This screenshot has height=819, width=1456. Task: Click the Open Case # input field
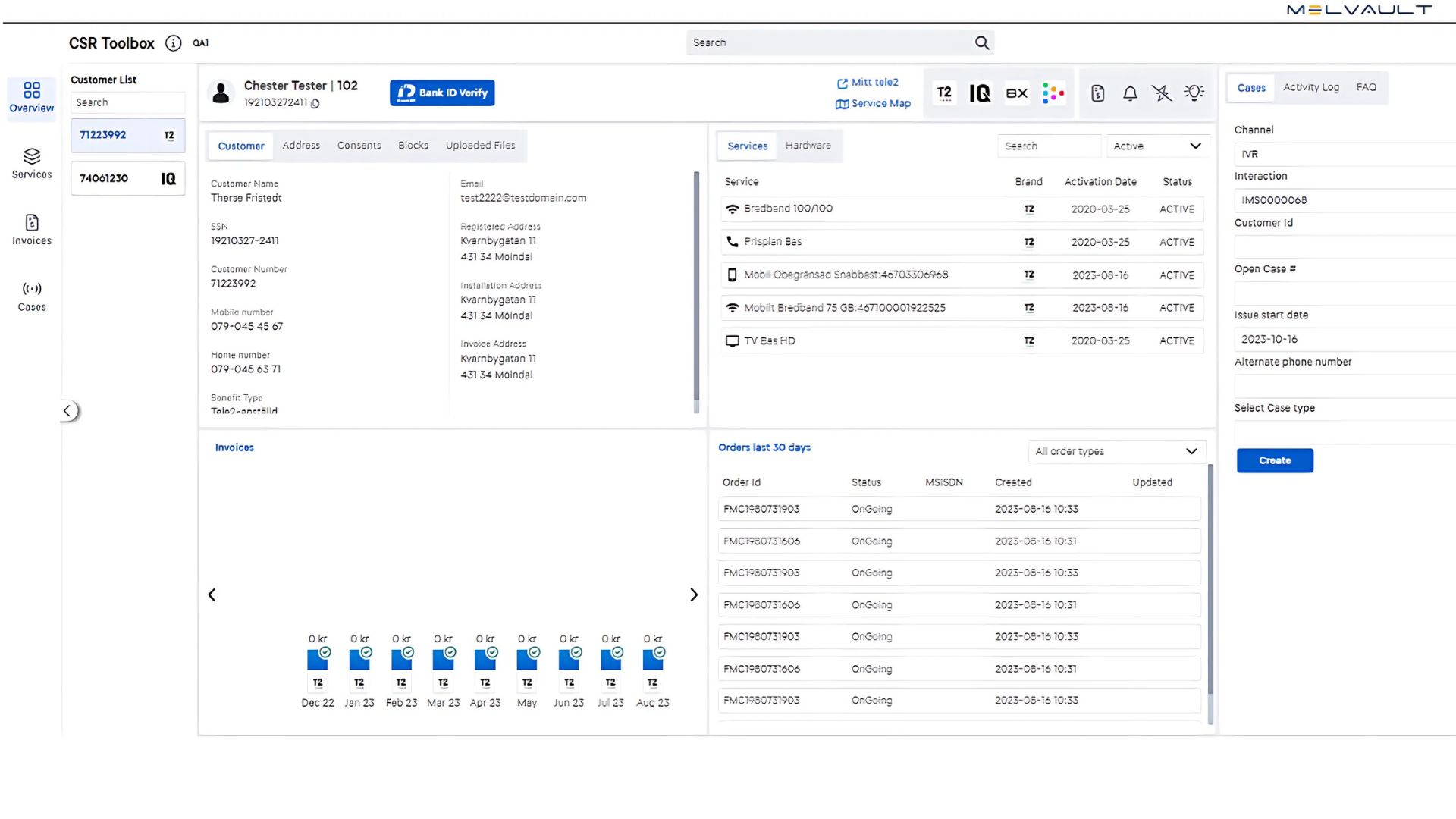point(1344,293)
